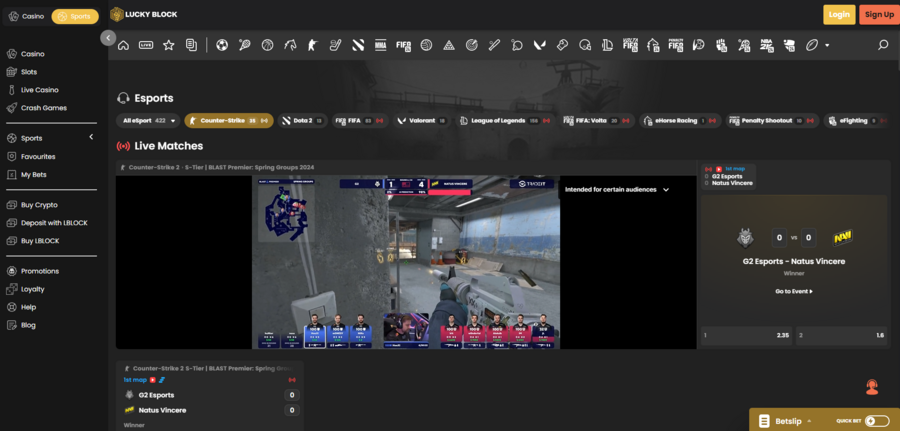900x431 pixels.
Task: Open the search magnifier icon
Action: [x=883, y=45]
